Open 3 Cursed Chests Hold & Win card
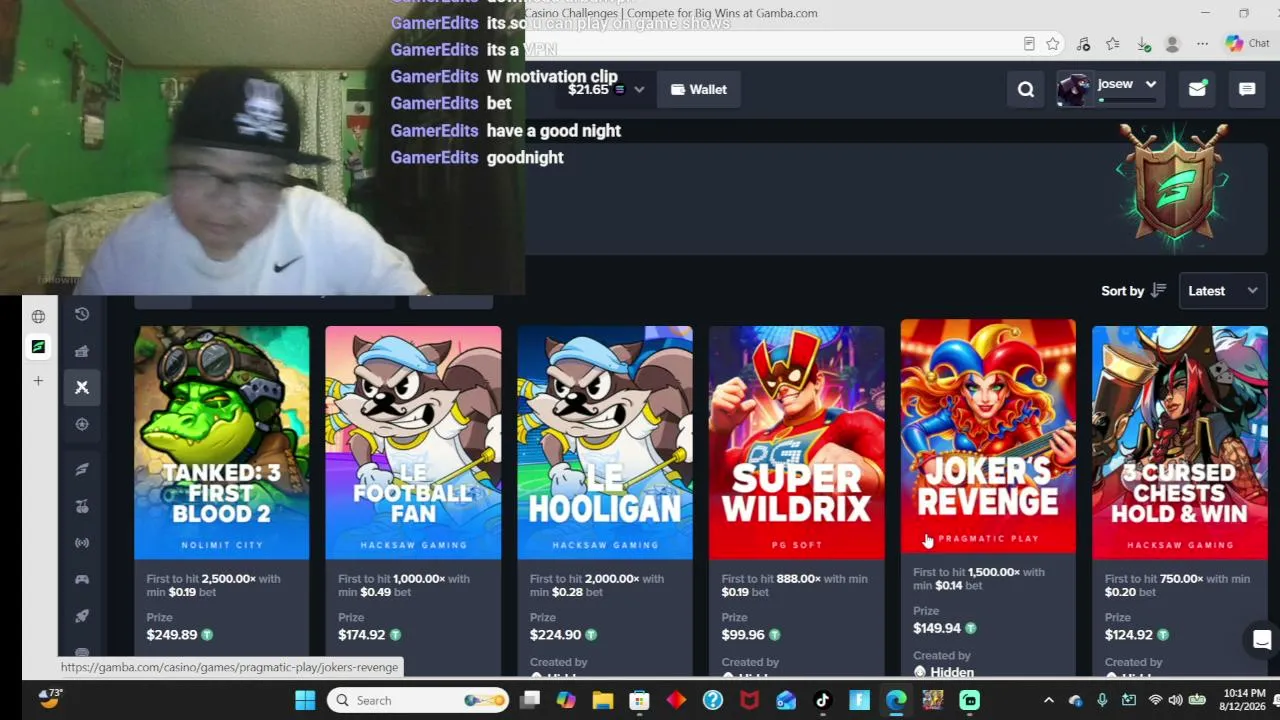 pyautogui.click(x=1180, y=443)
